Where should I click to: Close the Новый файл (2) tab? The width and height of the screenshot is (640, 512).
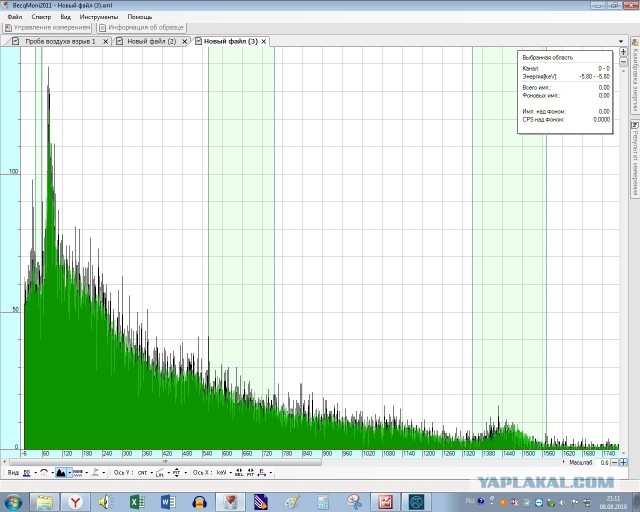[184, 42]
